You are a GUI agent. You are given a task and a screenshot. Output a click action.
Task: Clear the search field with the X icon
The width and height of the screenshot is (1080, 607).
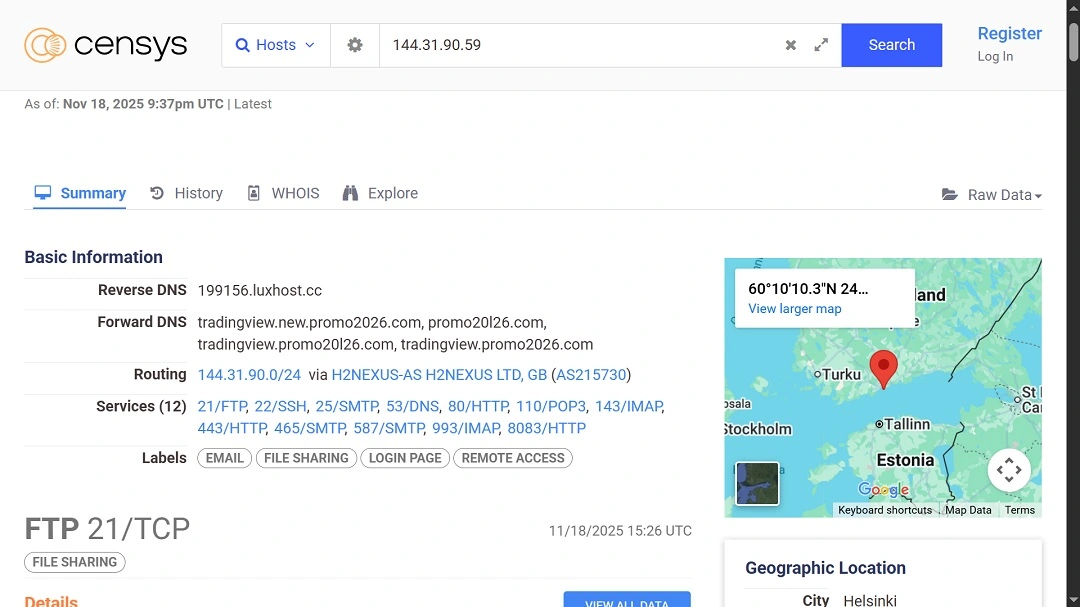pos(790,44)
